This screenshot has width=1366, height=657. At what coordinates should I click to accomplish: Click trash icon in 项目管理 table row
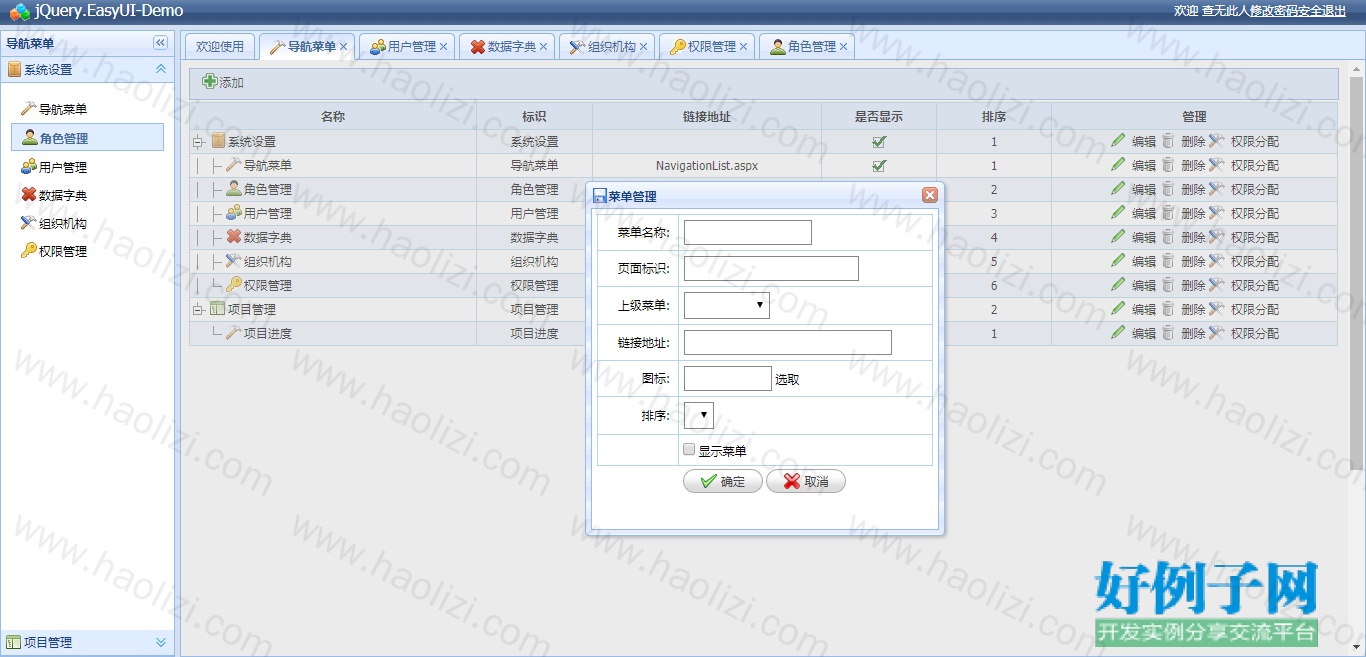(x=1168, y=309)
